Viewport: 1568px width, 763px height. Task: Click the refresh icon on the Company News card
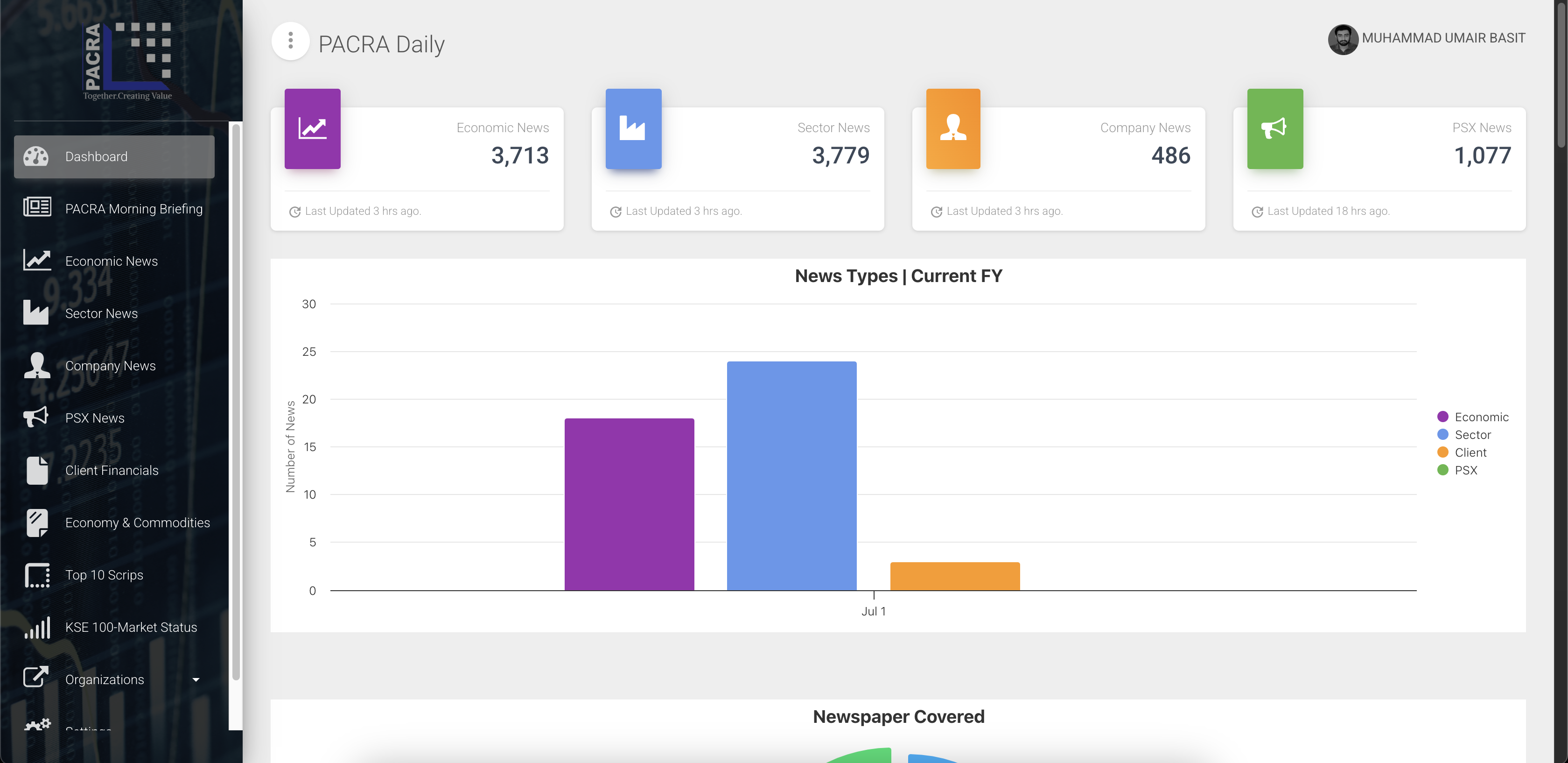click(936, 212)
